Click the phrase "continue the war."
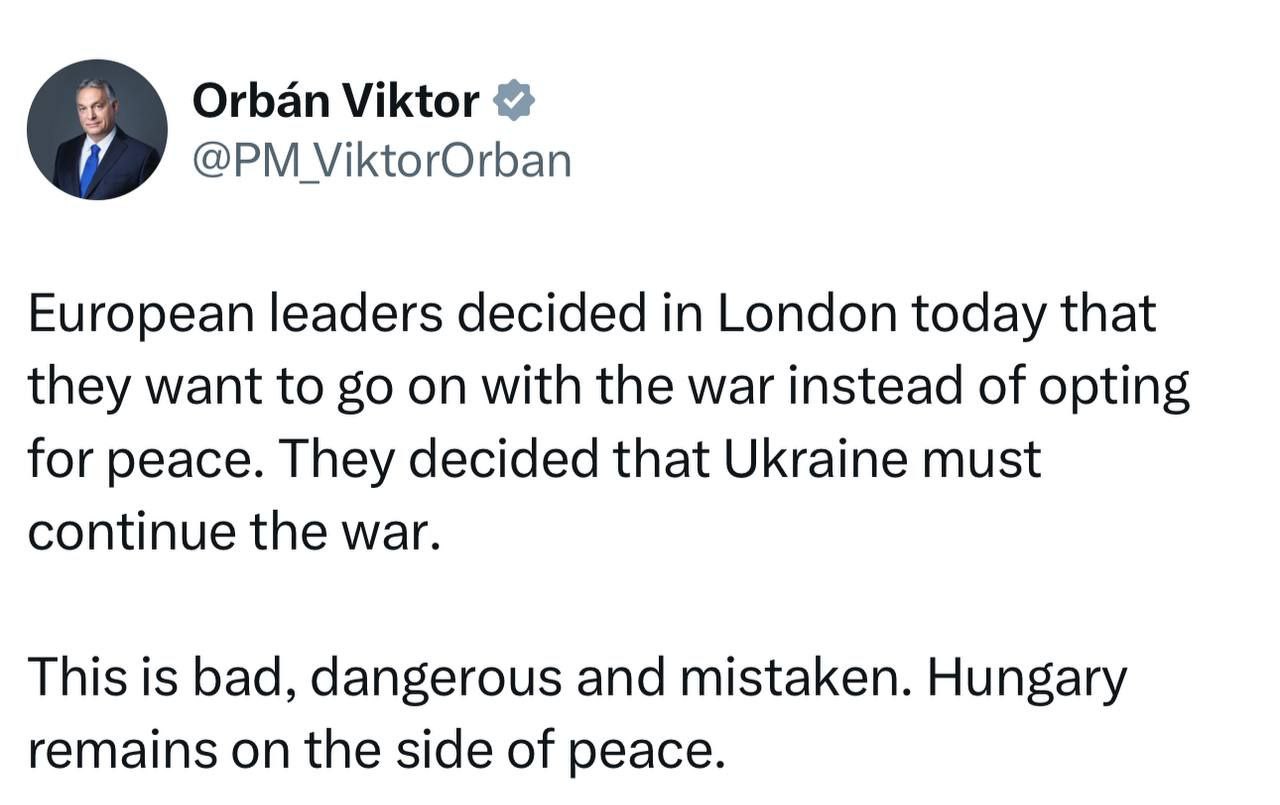The width and height of the screenshot is (1280, 805). coord(234,532)
